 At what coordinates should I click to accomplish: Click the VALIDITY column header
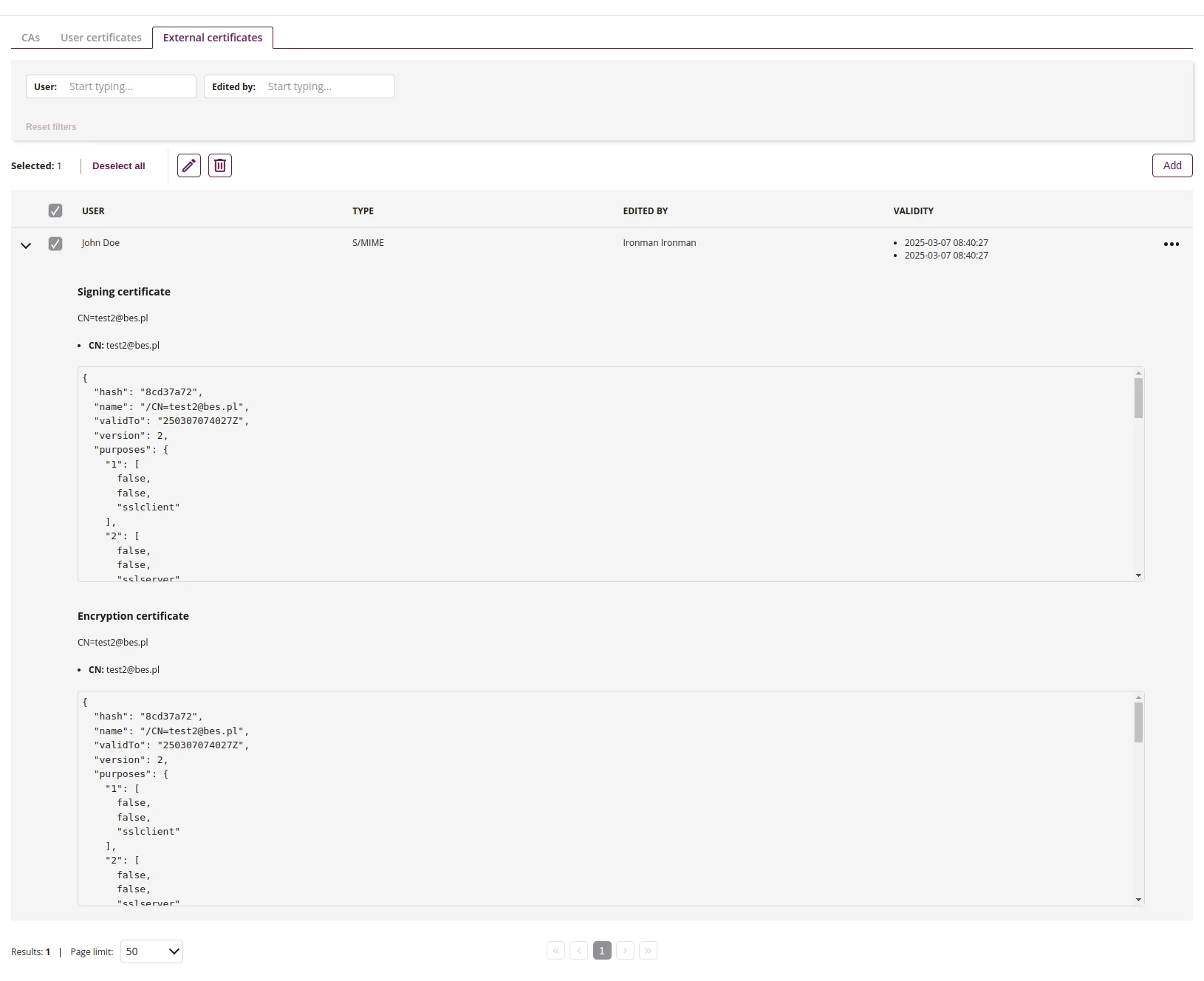pyautogui.click(x=914, y=211)
